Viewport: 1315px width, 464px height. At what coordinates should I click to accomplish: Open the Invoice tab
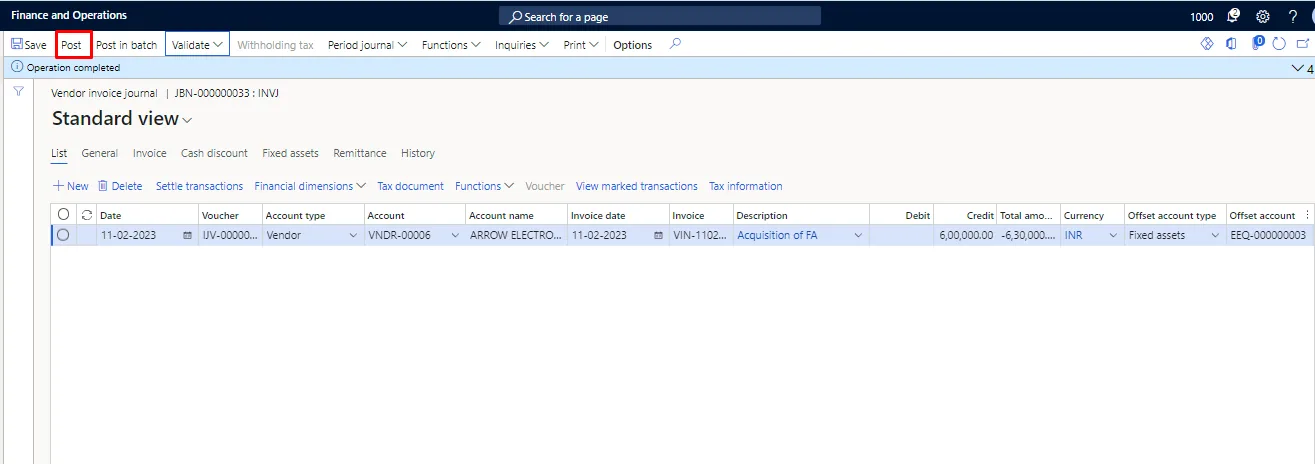(x=150, y=153)
